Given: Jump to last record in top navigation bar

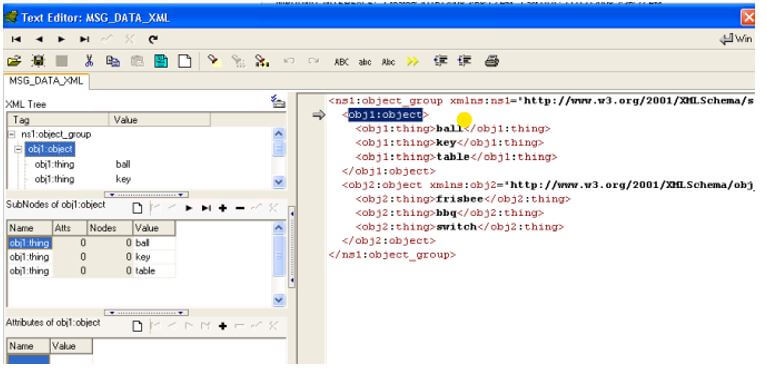Looking at the screenshot, I should (x=85, y=39).
